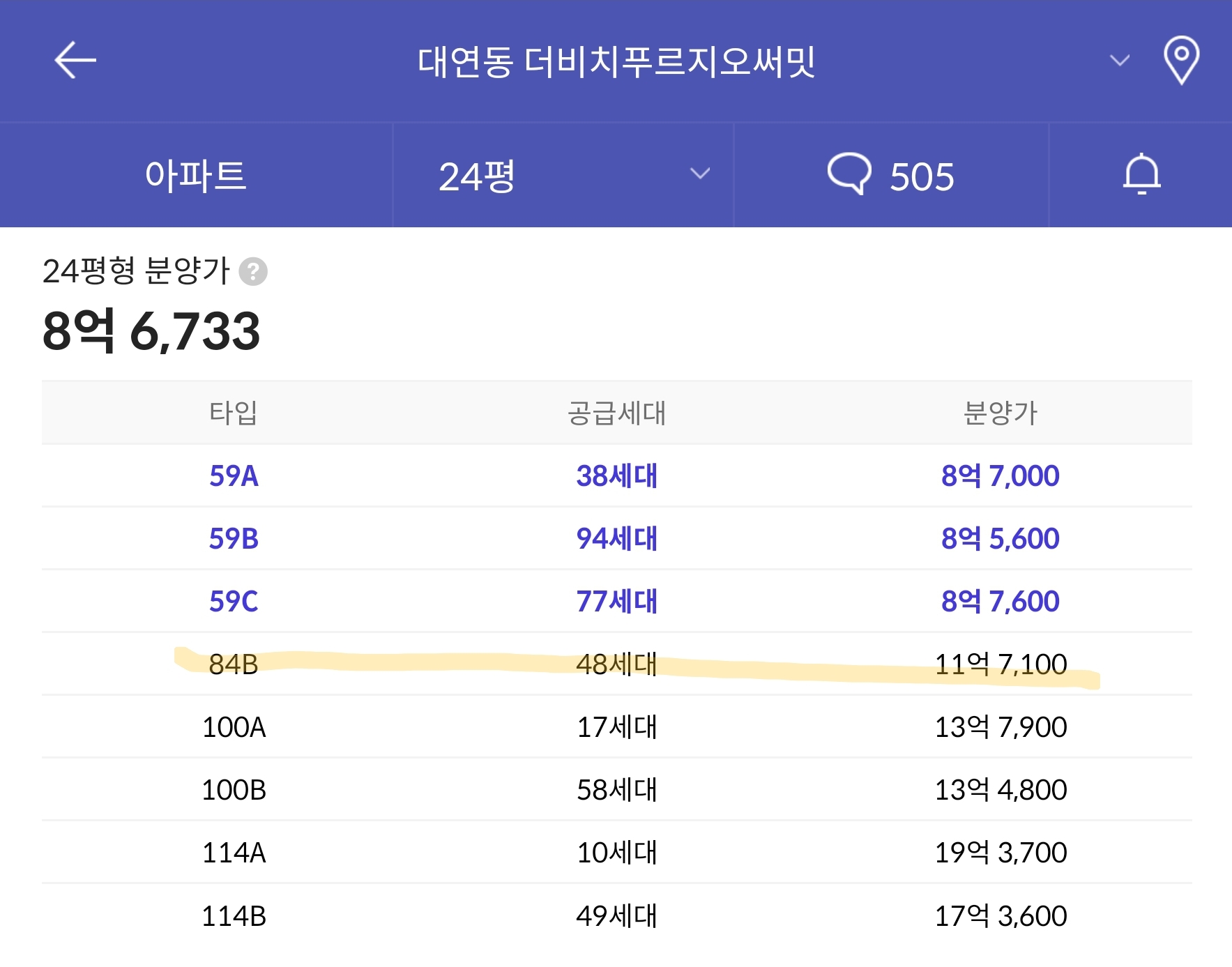Tap the 타입 column header
This screenshot has height=967, width=1232.
(234, 413)
